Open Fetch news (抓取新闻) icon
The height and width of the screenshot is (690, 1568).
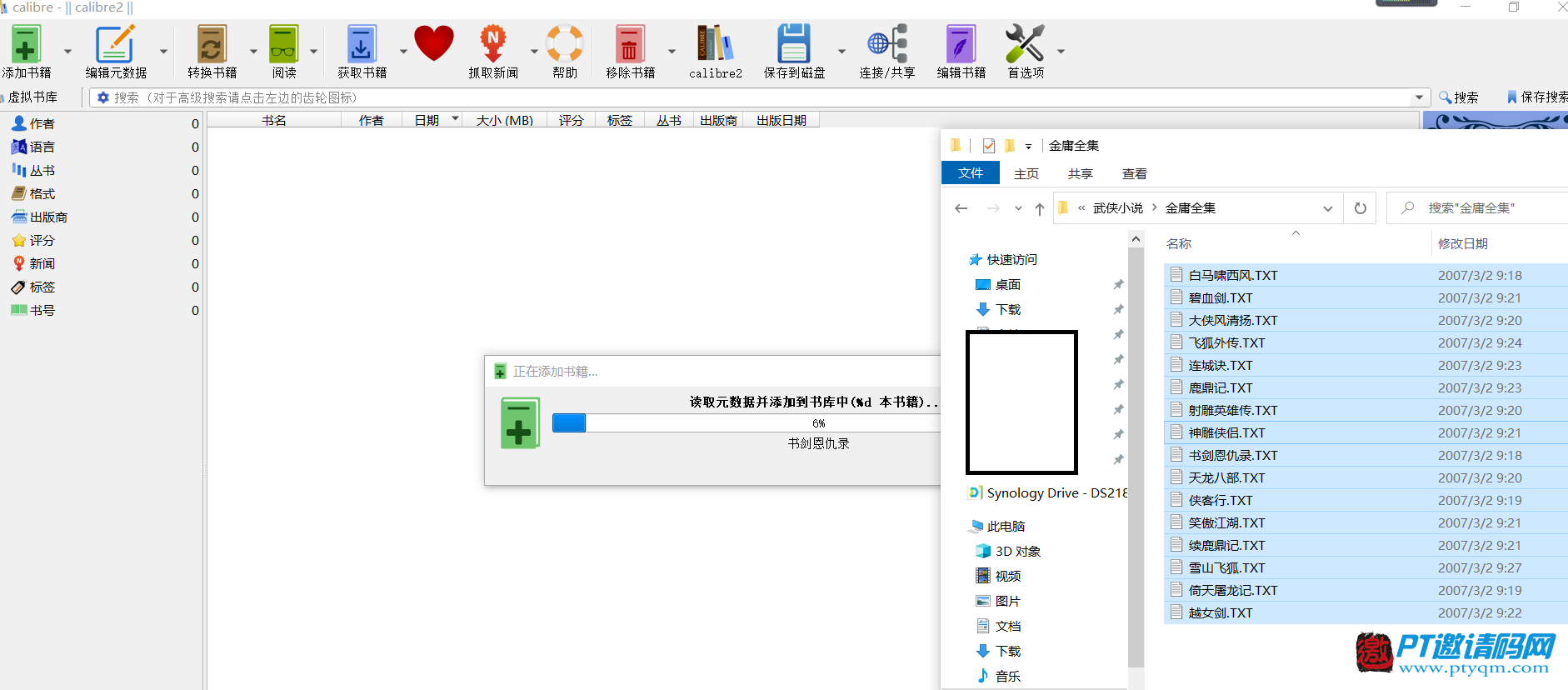click(493, 44)
